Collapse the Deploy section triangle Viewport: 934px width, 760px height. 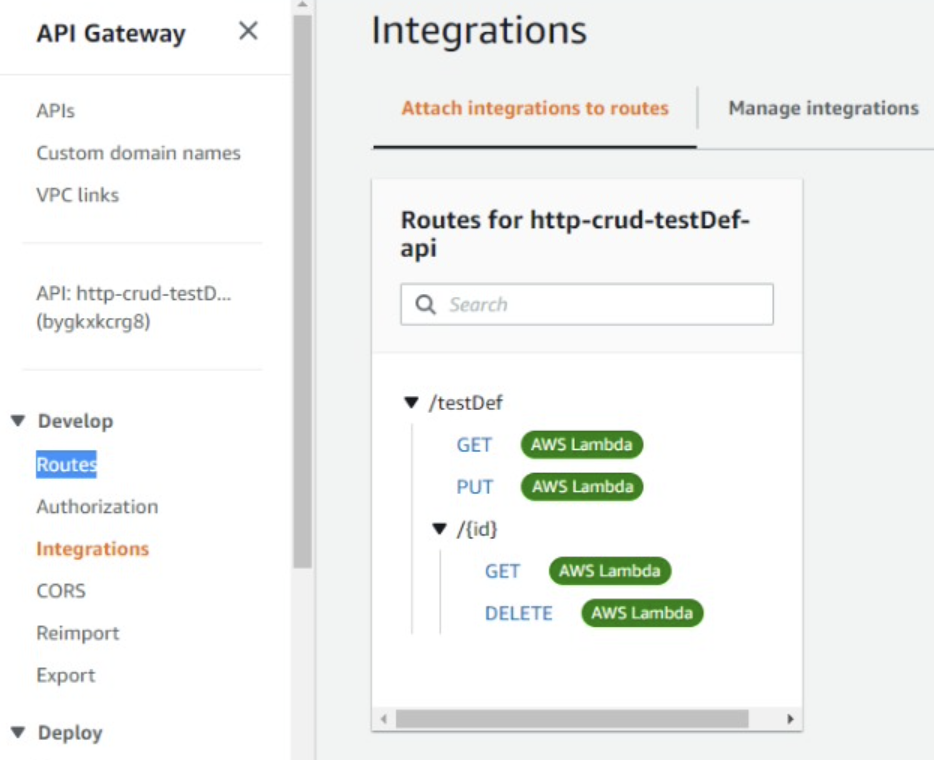pyautogui.click(x=18, y=733)
